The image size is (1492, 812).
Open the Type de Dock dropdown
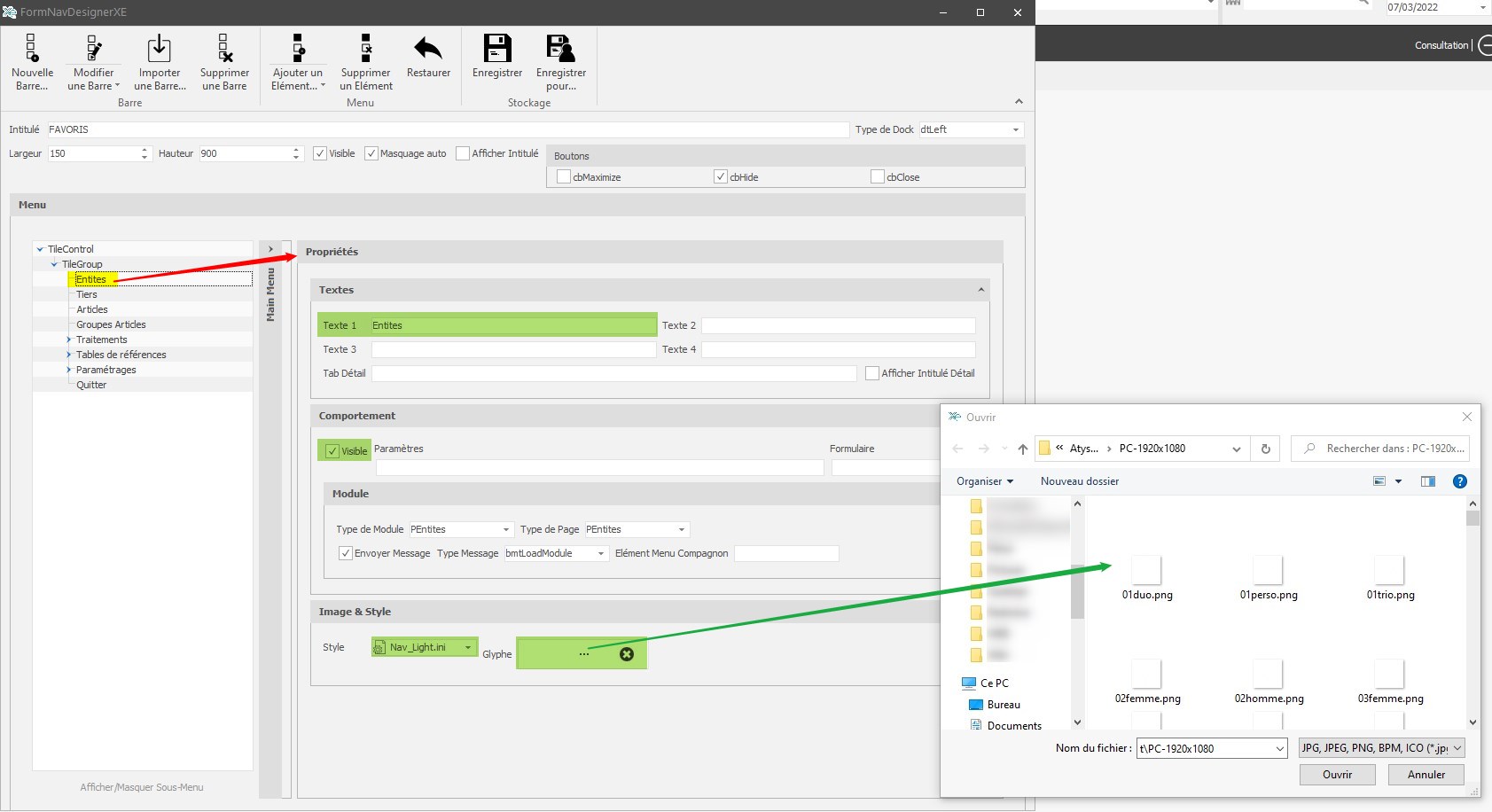[x=1015, y=130]
